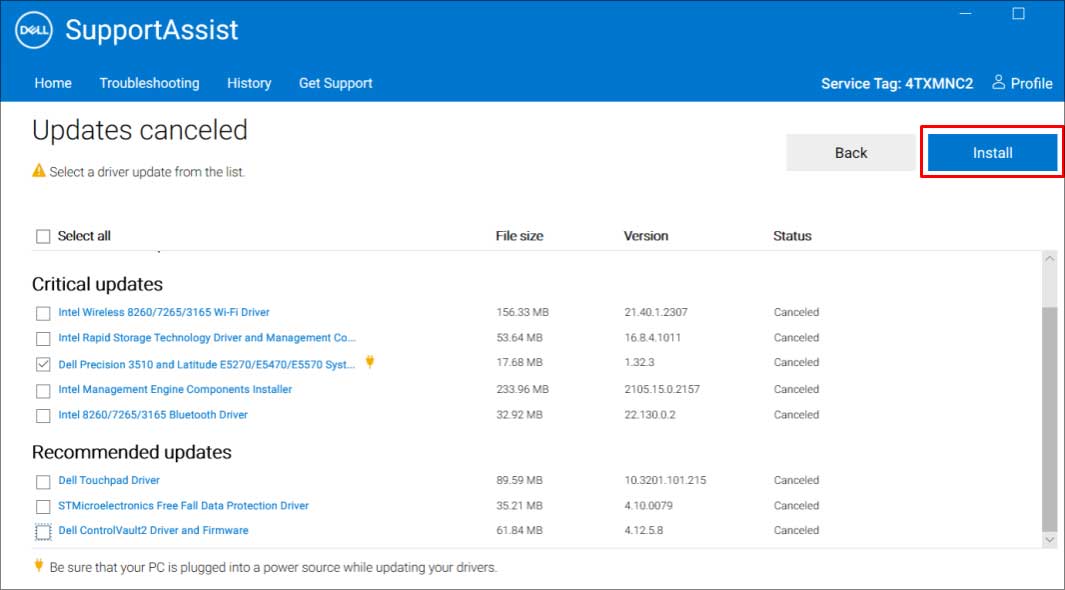Open the Intel Rapid Storage Technology Driver link
Screen dimensions: 1065x590
206,338
